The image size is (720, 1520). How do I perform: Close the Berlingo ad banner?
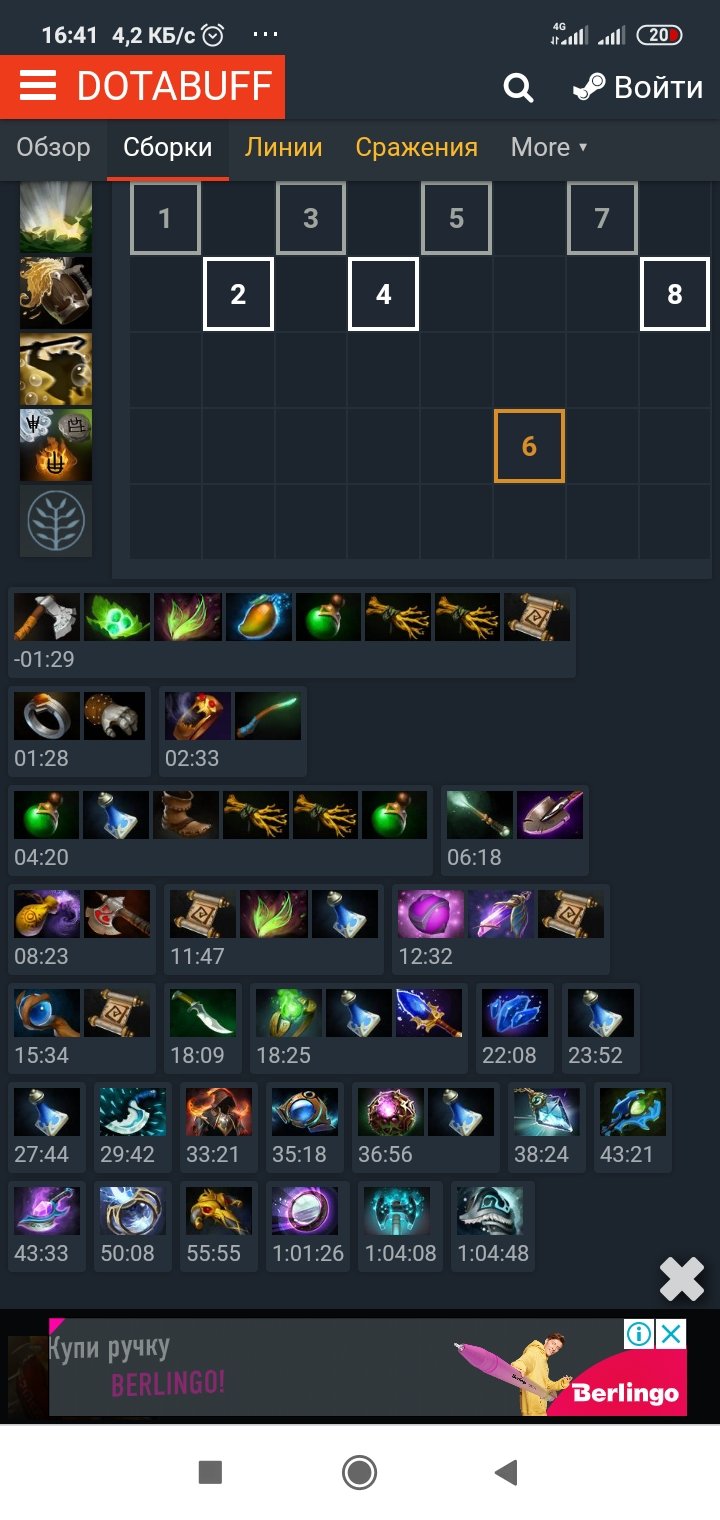pos(671,1334)
